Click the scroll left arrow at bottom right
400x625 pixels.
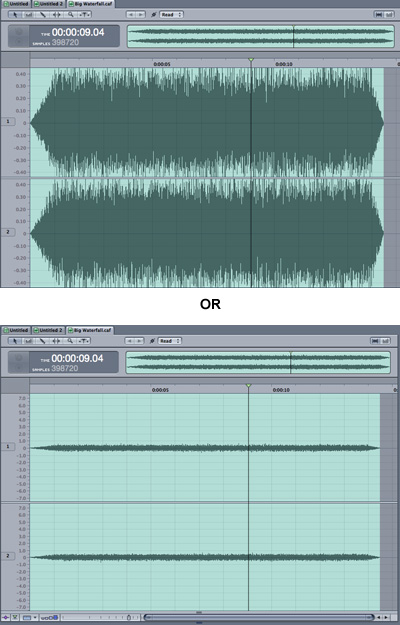(x=378, y=617)
